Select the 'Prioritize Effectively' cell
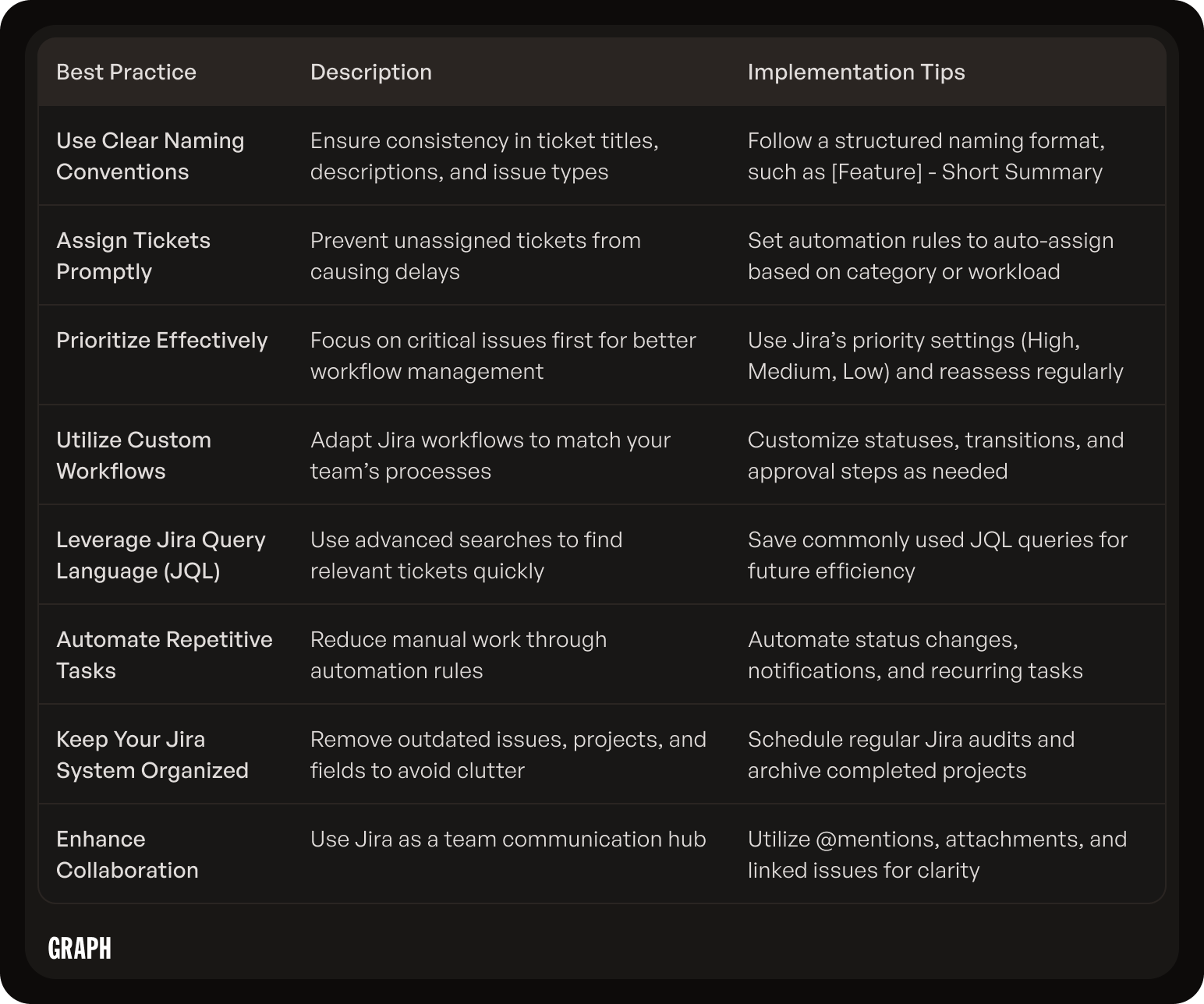Image resolution: width=1204 pixels, height=1004 pixels. [162, 341]
